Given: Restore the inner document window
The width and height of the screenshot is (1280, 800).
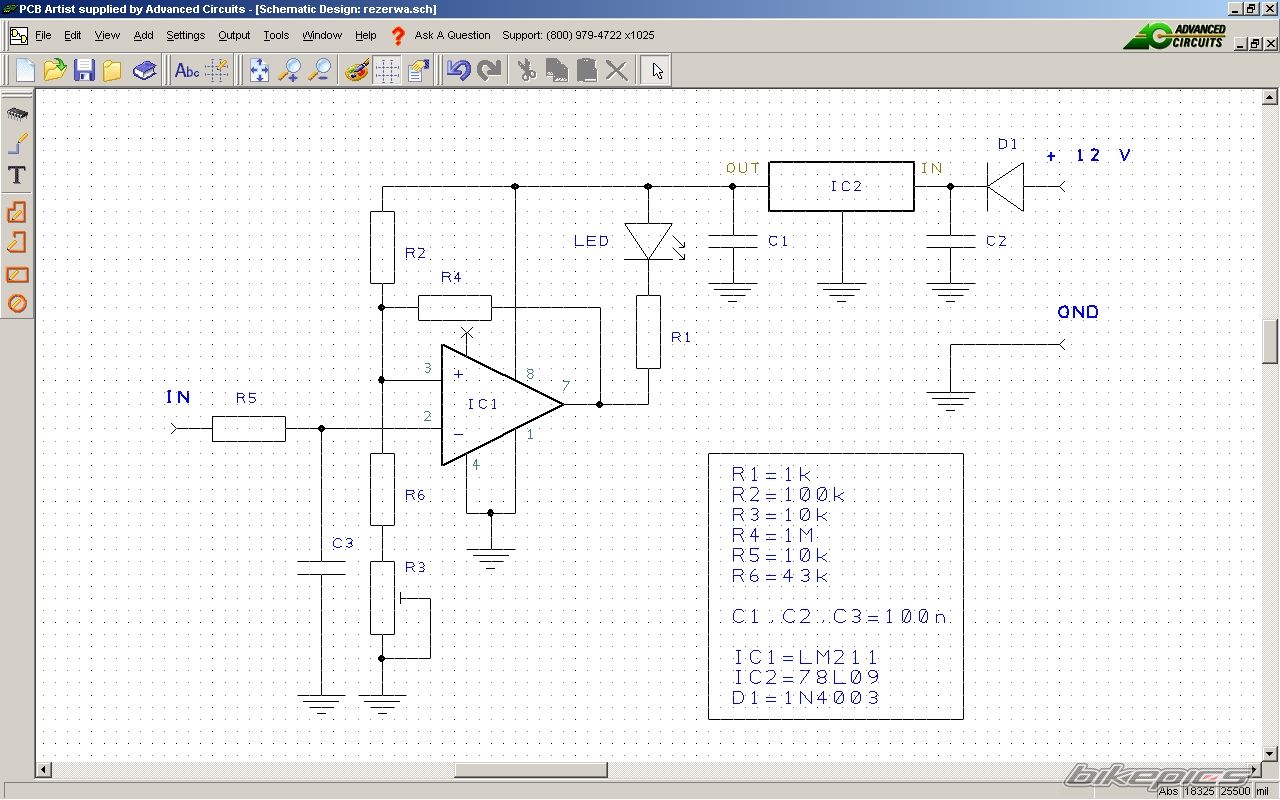Looking at the screenshot, I should click(x=1255, y=43).
